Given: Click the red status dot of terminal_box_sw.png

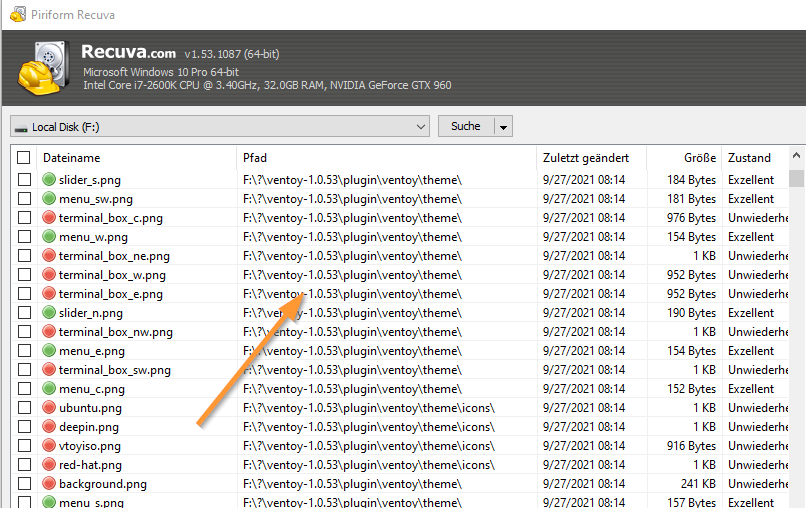Looking at the screenshot, I should click(49, 370).
